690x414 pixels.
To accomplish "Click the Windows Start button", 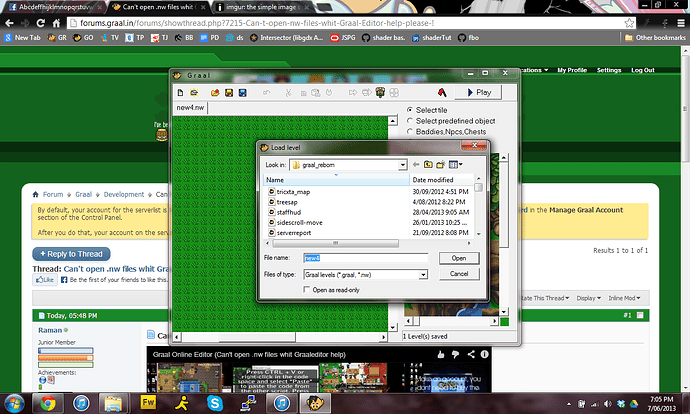I will [14, 403].
